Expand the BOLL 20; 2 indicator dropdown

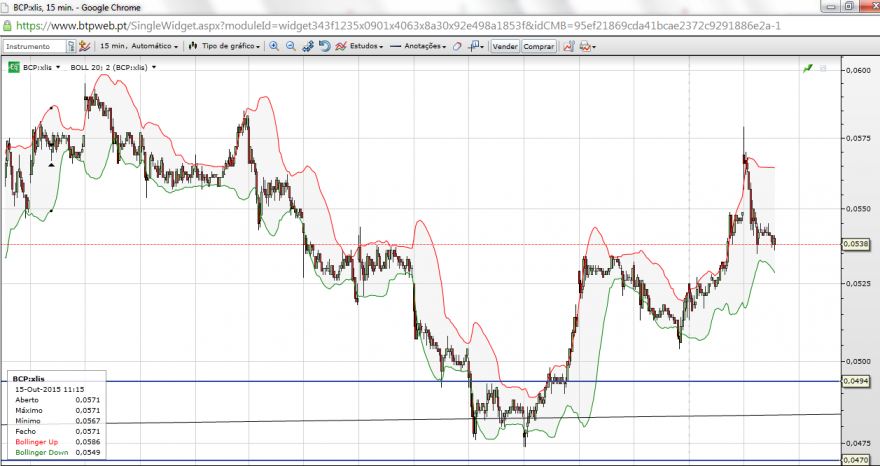(154, 67)
